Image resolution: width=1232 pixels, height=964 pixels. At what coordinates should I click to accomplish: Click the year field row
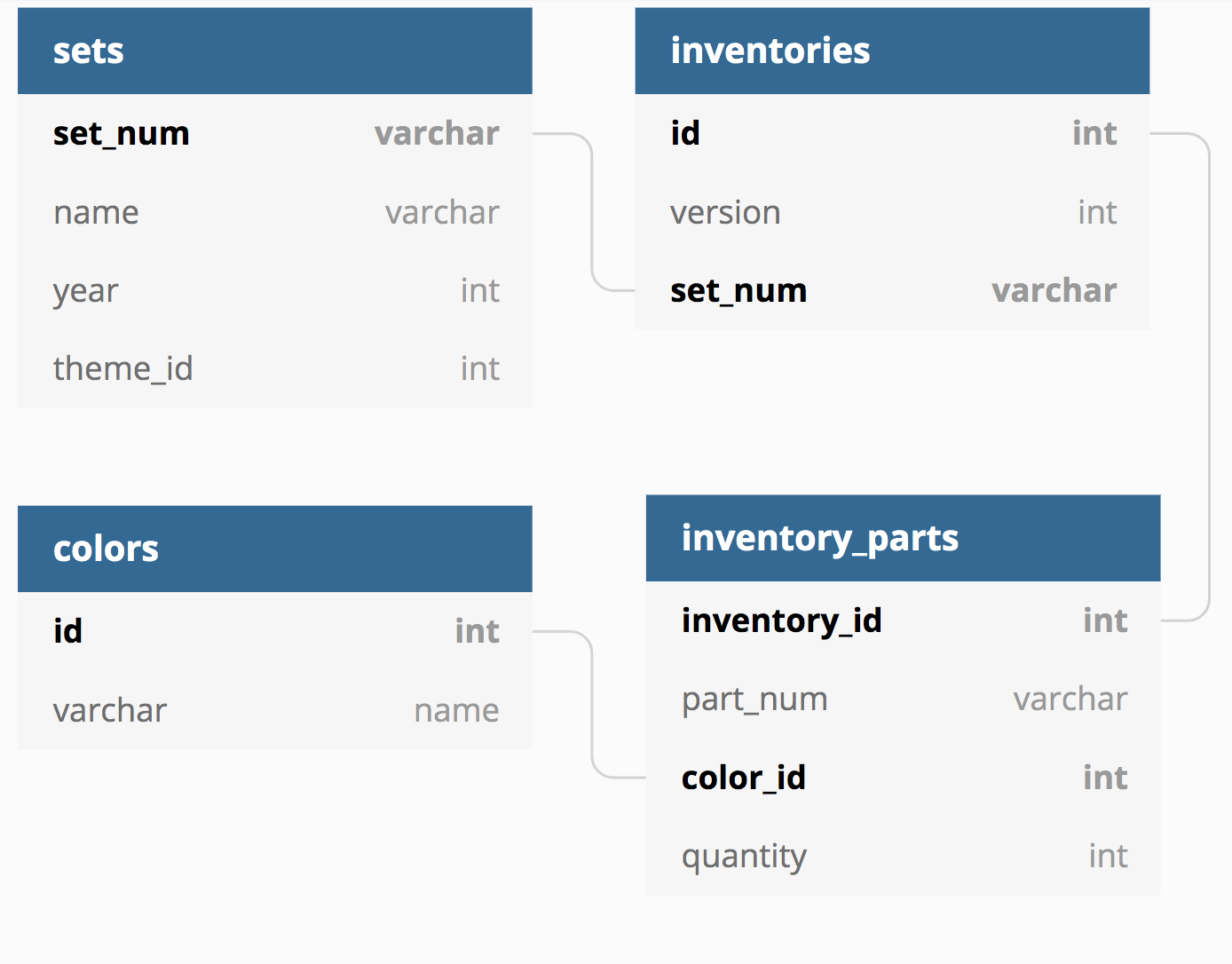pyautogui.click(x=275, y=290)
